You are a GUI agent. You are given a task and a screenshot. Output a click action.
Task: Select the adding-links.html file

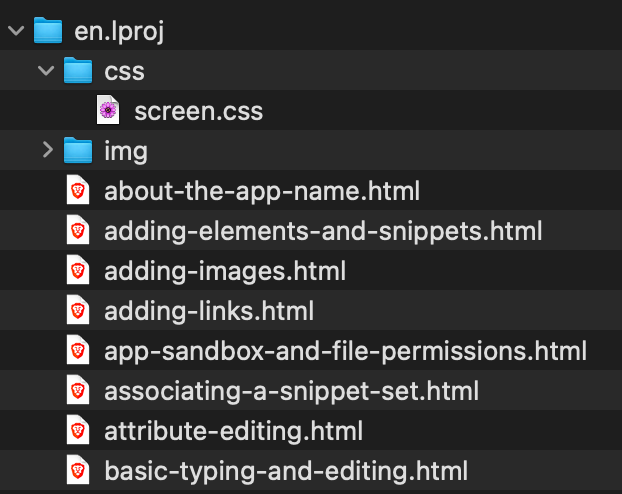click(x=209, y=311)
